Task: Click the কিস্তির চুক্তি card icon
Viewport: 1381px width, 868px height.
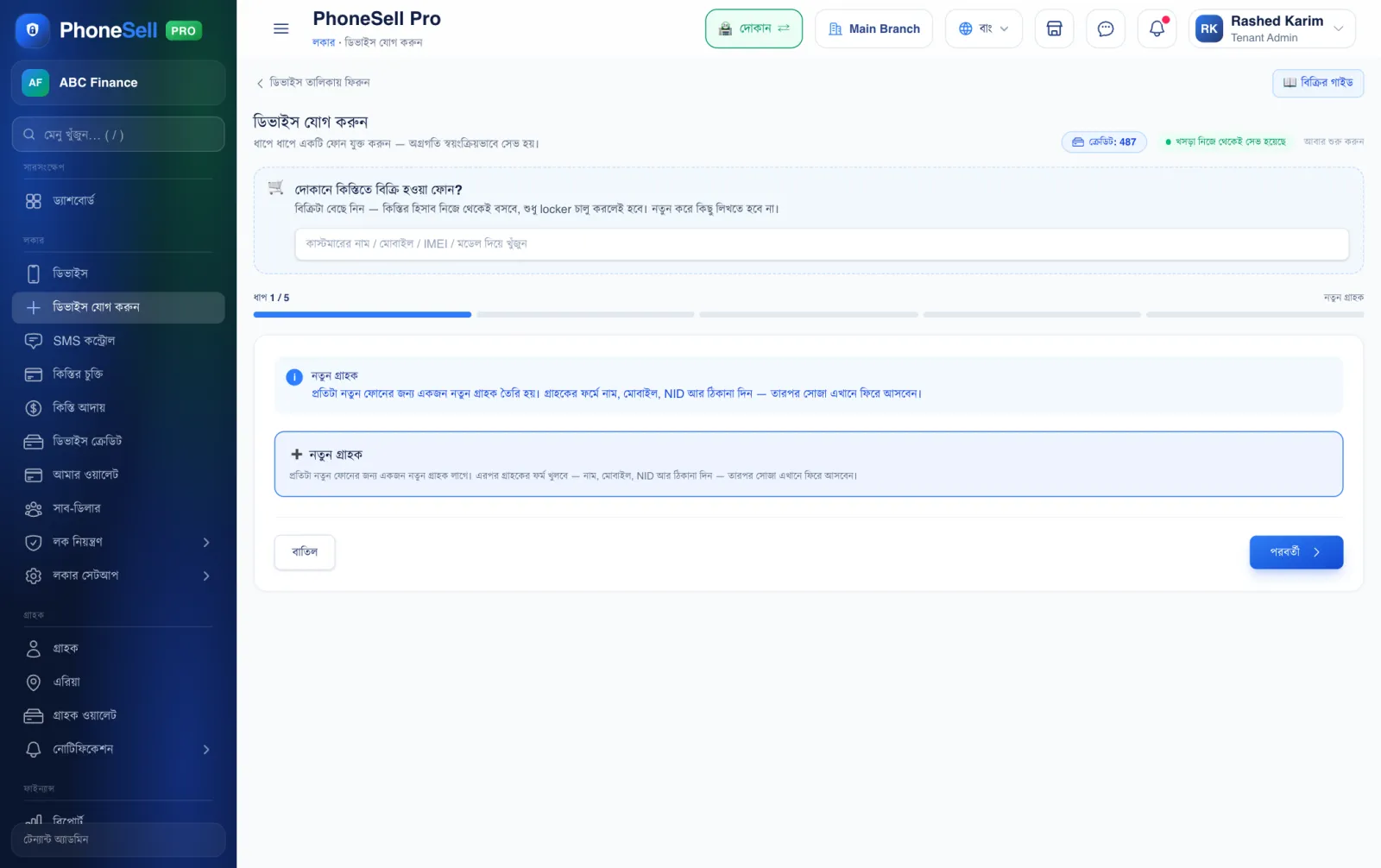Action: pos(34,374)
